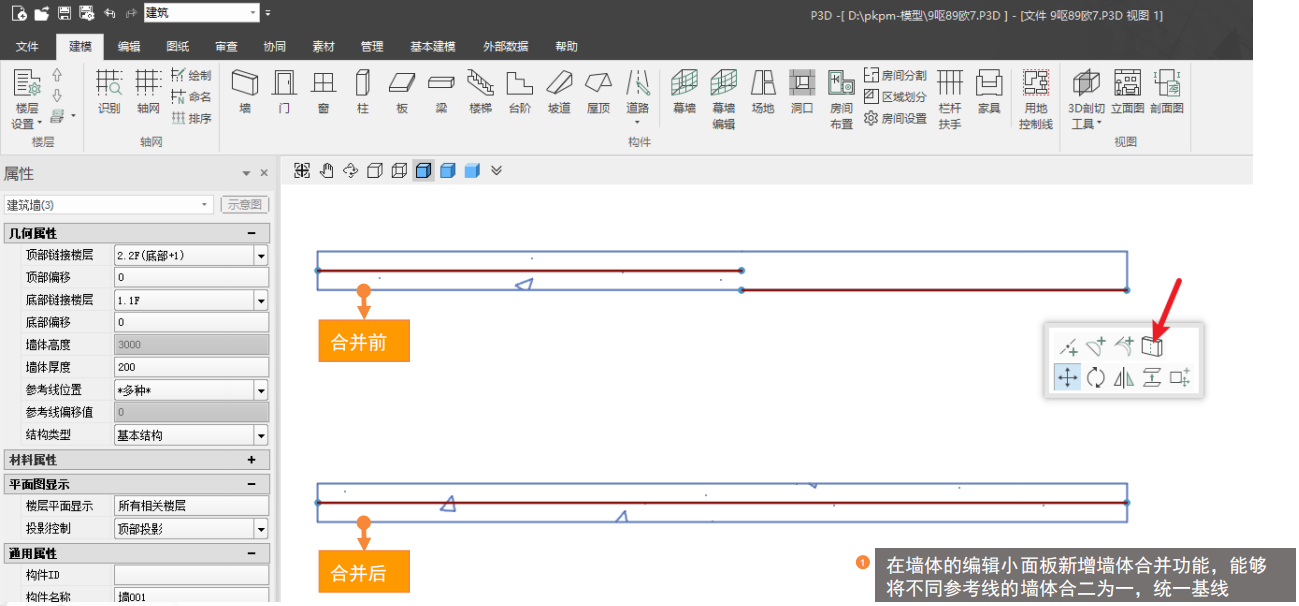Expand the 材料属性 section

click(251, 460)
